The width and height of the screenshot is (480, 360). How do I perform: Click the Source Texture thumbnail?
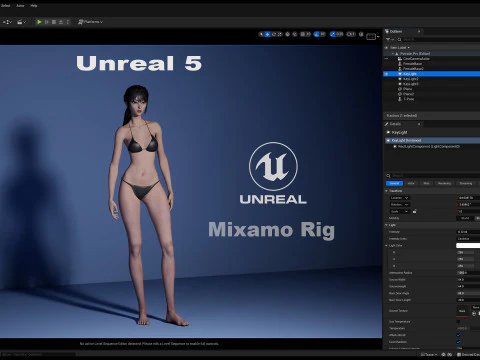click(x=462, y=311)
